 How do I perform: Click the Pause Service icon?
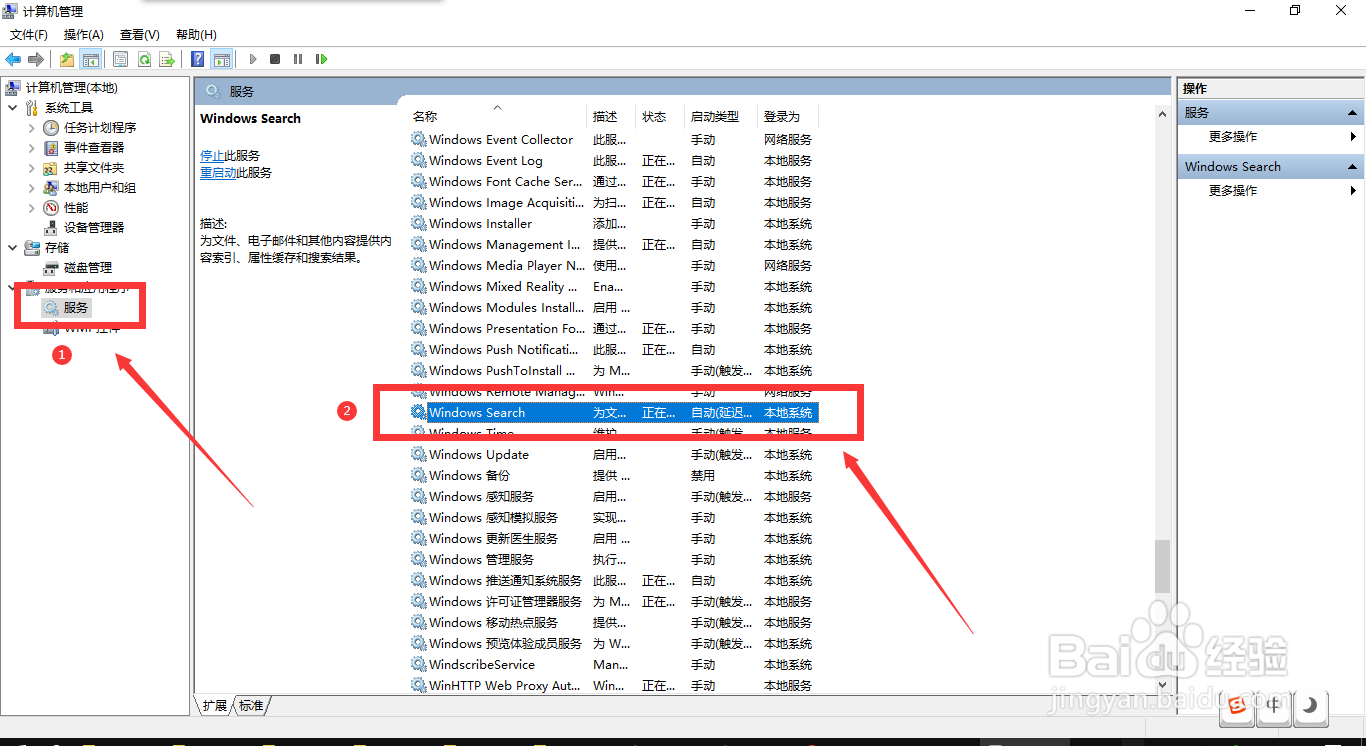coord(298,59)
